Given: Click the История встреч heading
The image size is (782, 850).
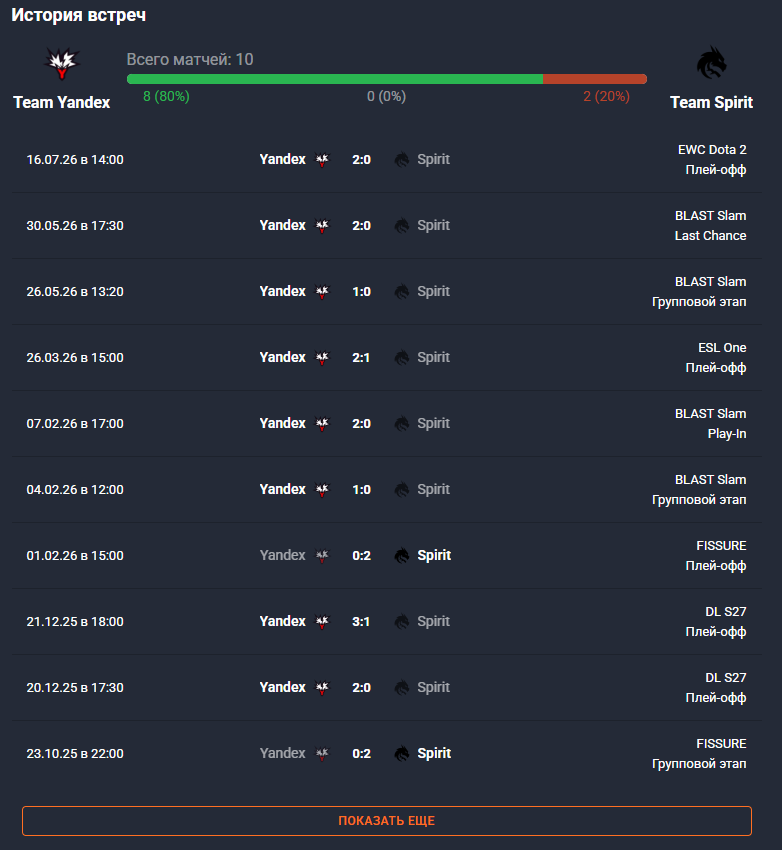Looking at the screenshot, I should click(79, 15).
